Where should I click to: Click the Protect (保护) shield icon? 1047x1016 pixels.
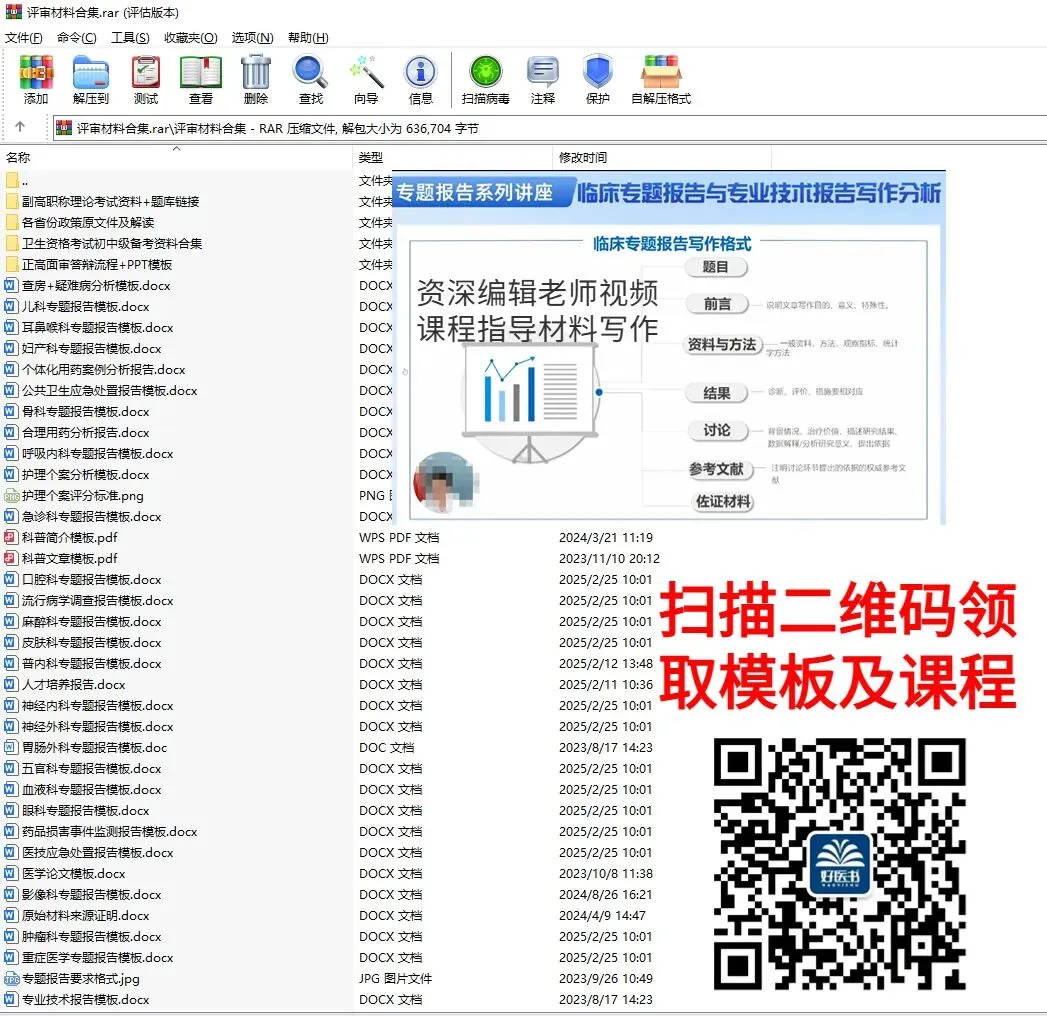tap(598, 79)
